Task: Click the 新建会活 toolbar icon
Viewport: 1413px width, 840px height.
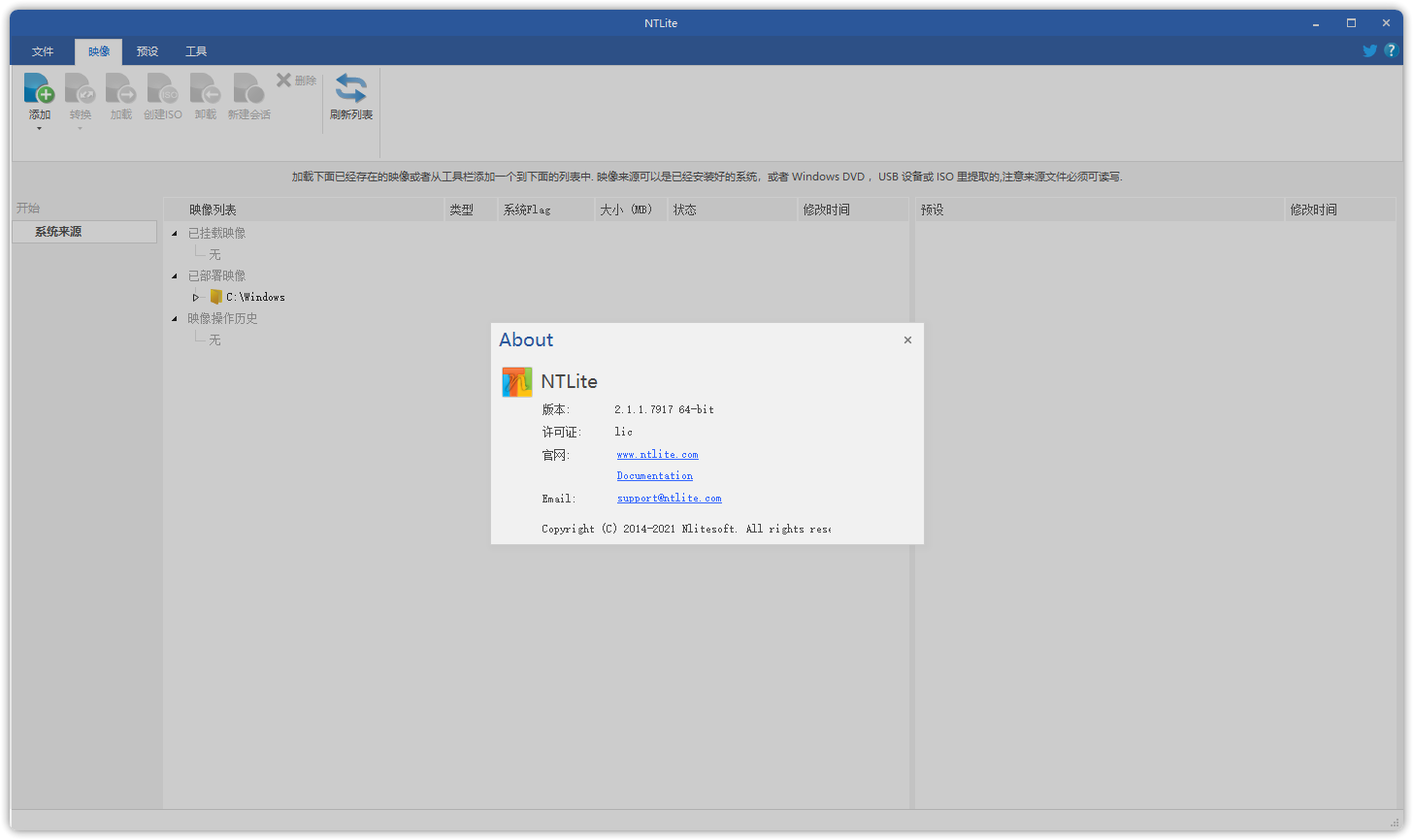Action: pos(248,88)
